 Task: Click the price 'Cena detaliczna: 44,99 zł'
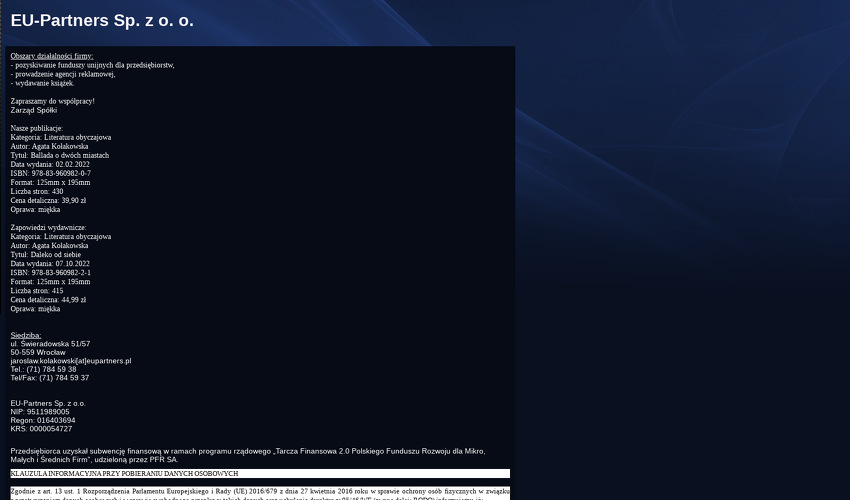tap(48, 300)
